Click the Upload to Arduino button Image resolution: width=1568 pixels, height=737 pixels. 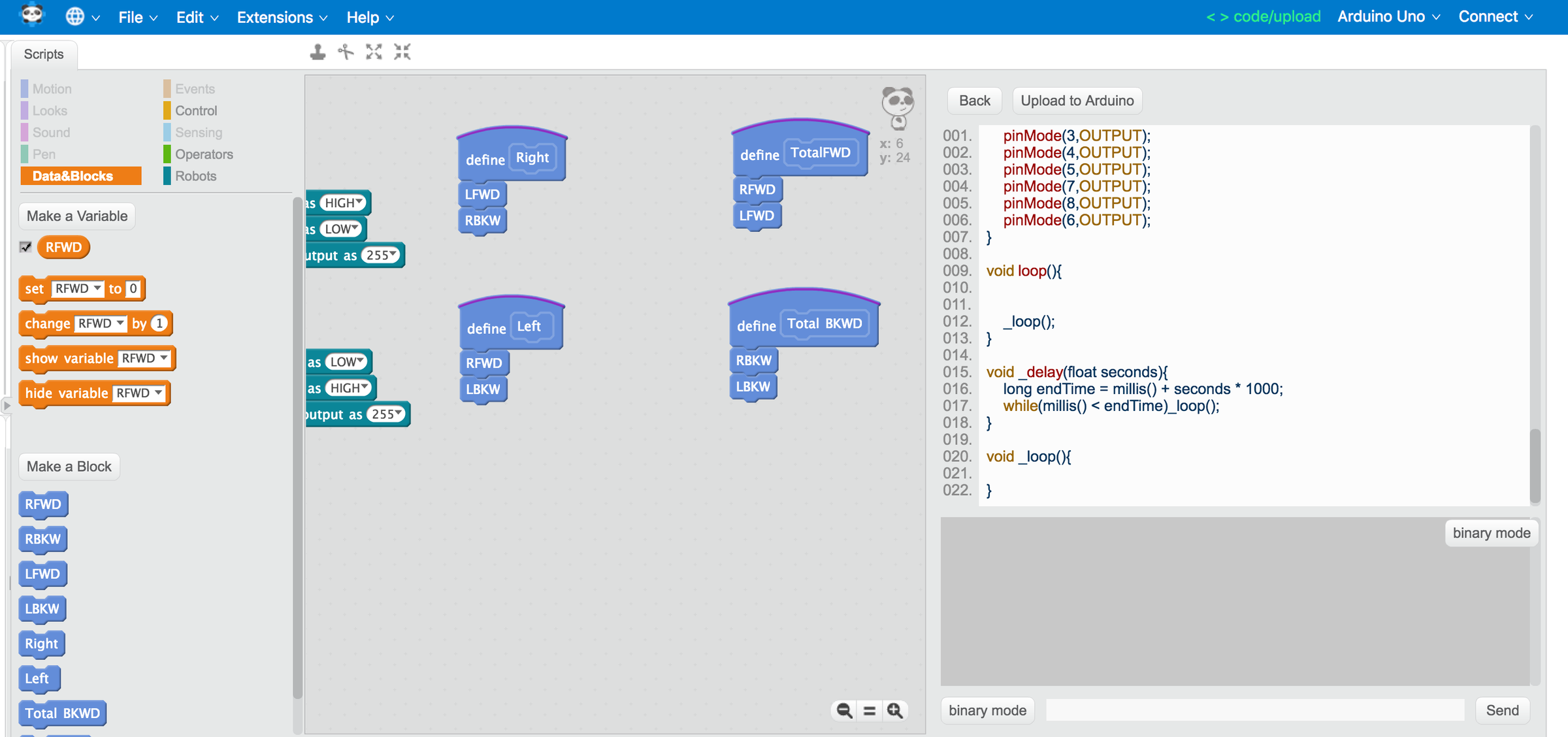point(1077,100)
